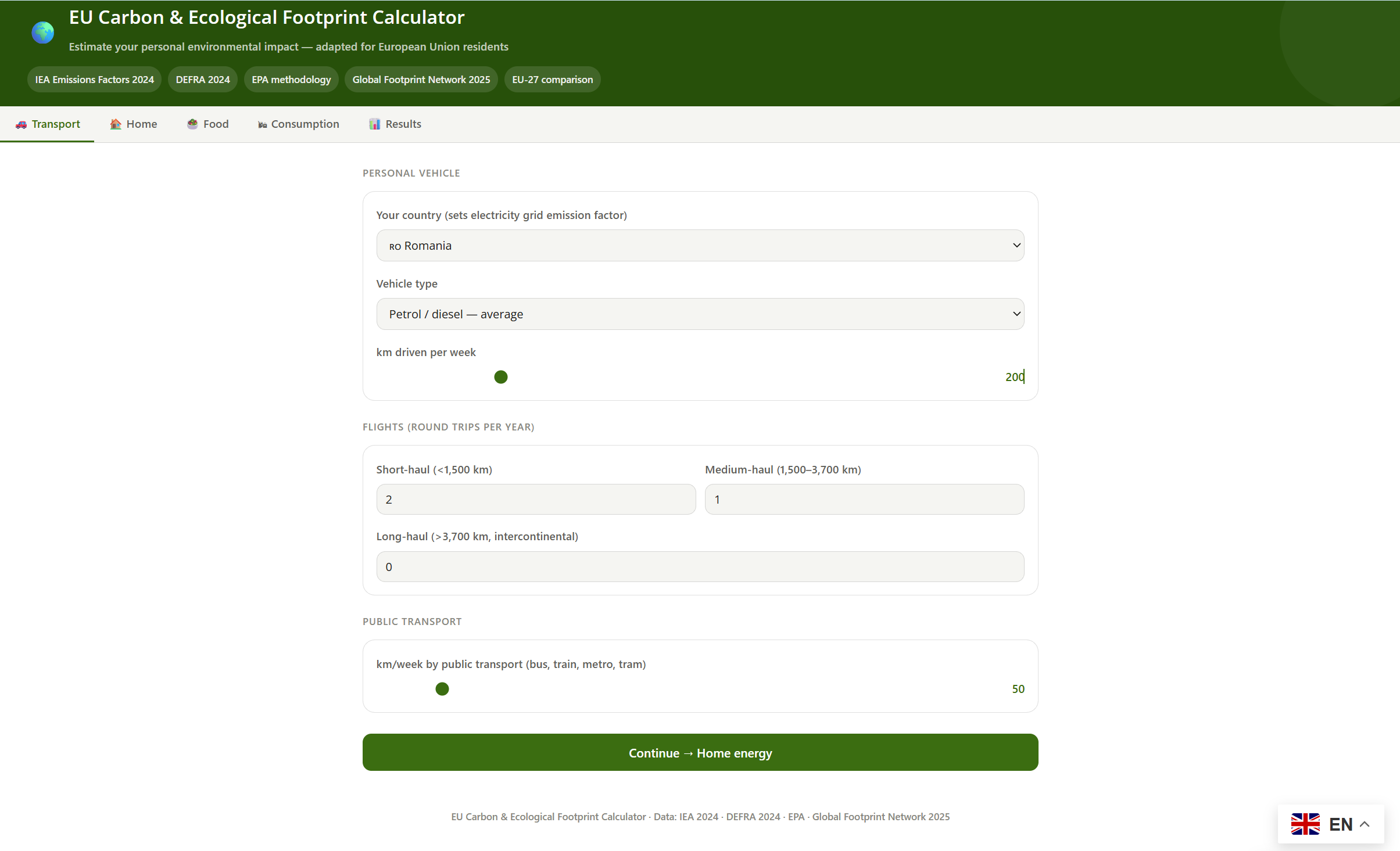
Task: Click the 'km driven per week' label
Action: (x=426, y=352)
